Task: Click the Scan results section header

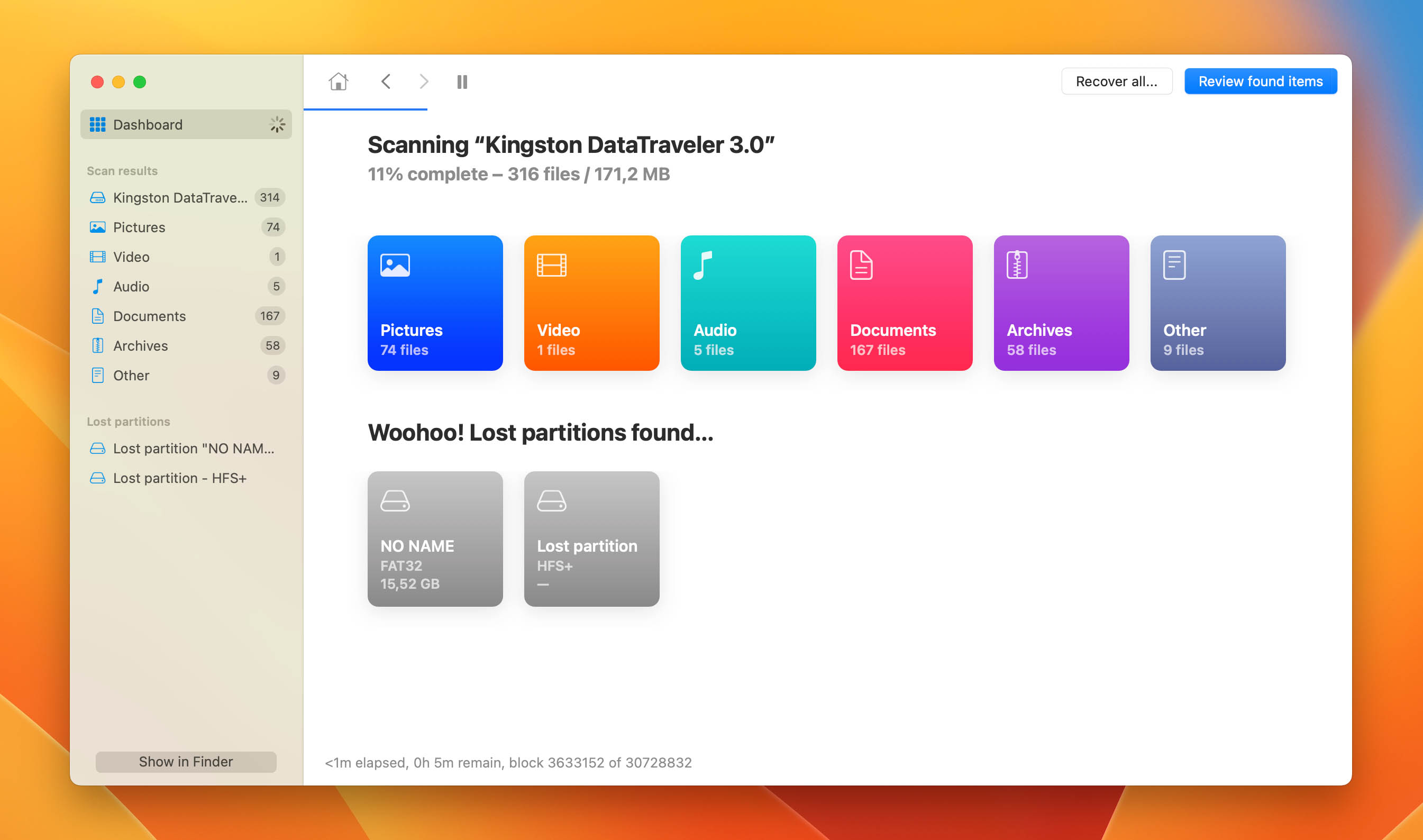Action: (x=122, y=171)
